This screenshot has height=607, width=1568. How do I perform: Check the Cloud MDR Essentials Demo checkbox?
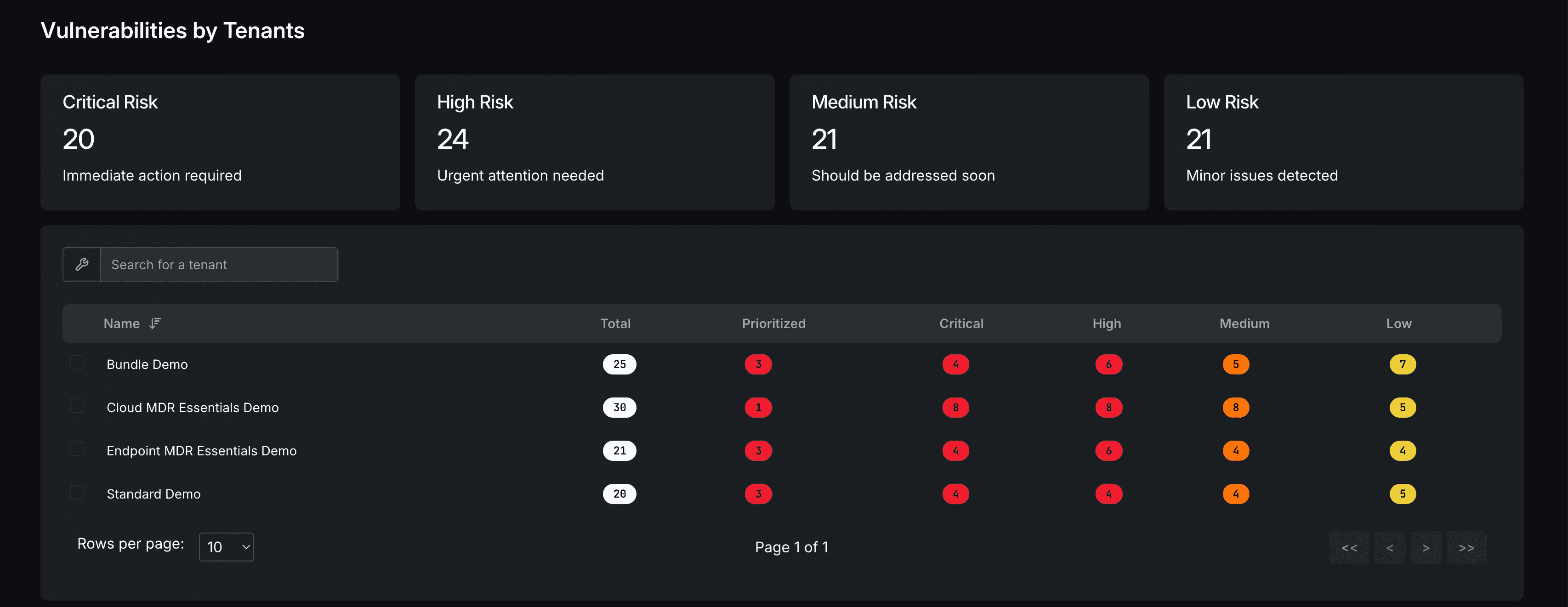(77, 406)
